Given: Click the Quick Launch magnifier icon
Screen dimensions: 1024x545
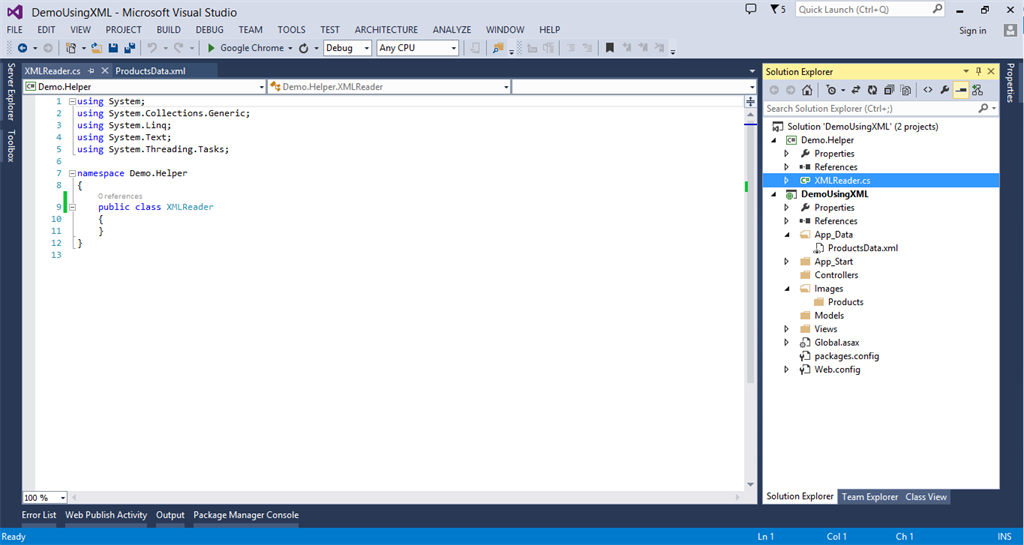Looking at the screenshot, I should 937,9.
